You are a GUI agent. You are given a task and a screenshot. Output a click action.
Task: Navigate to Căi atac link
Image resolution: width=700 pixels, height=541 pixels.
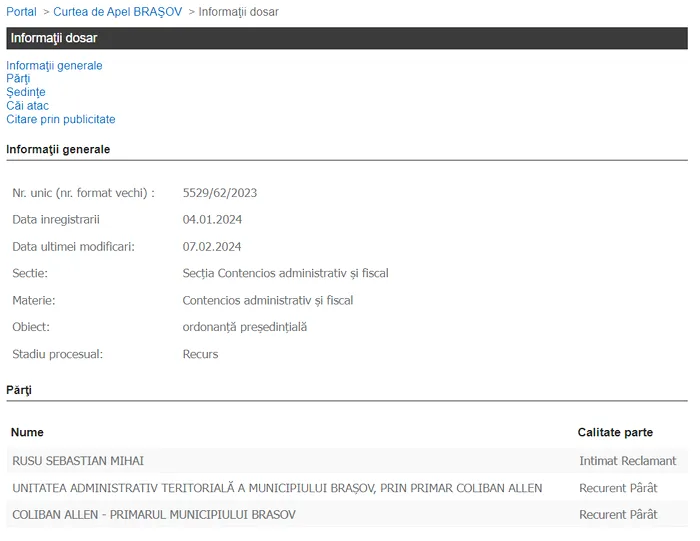[27, 106]
